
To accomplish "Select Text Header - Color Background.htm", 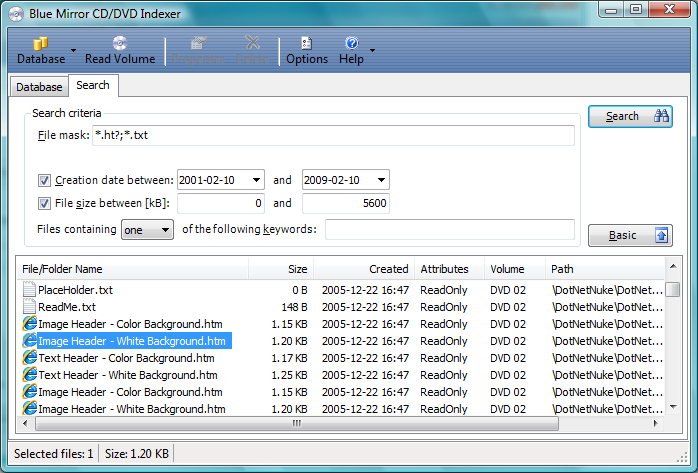I will (126, 358).
